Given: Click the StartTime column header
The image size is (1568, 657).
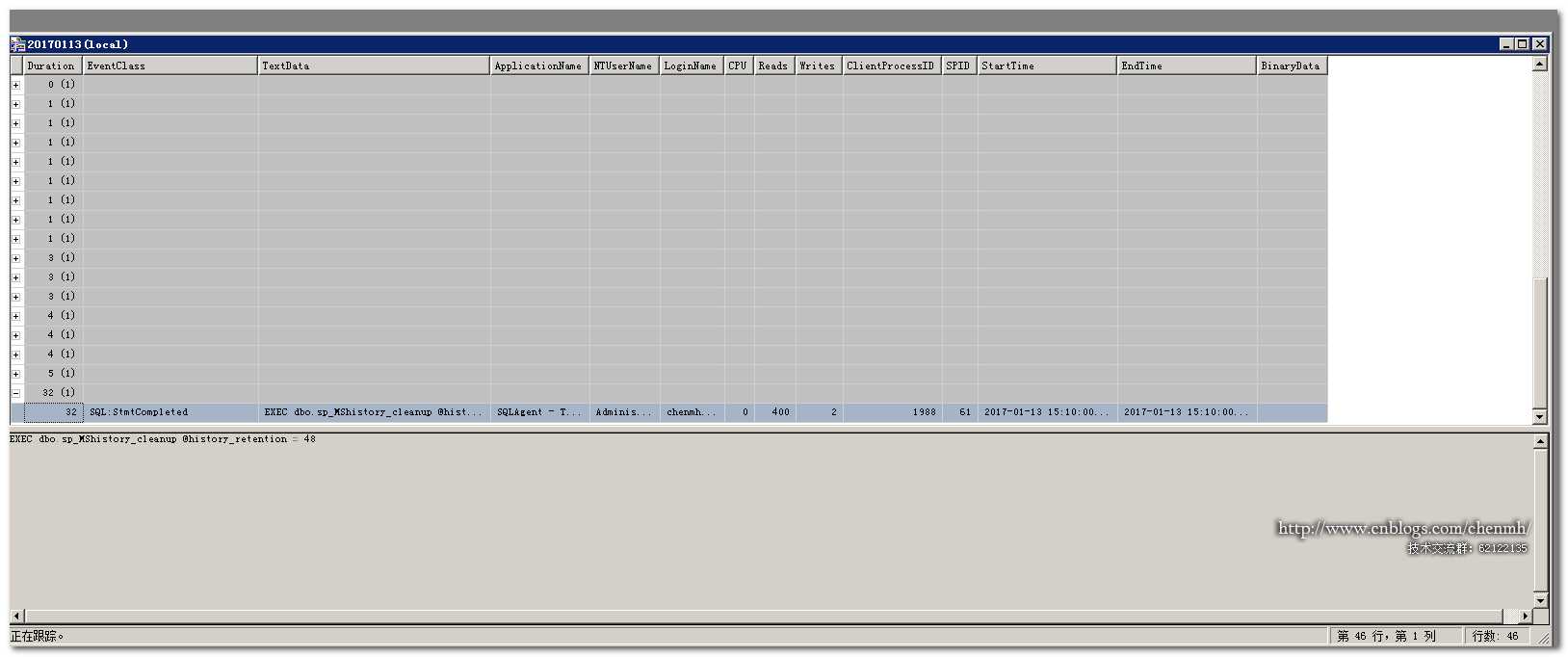Looking at the screenshot, I should [x=1047, y=66].
